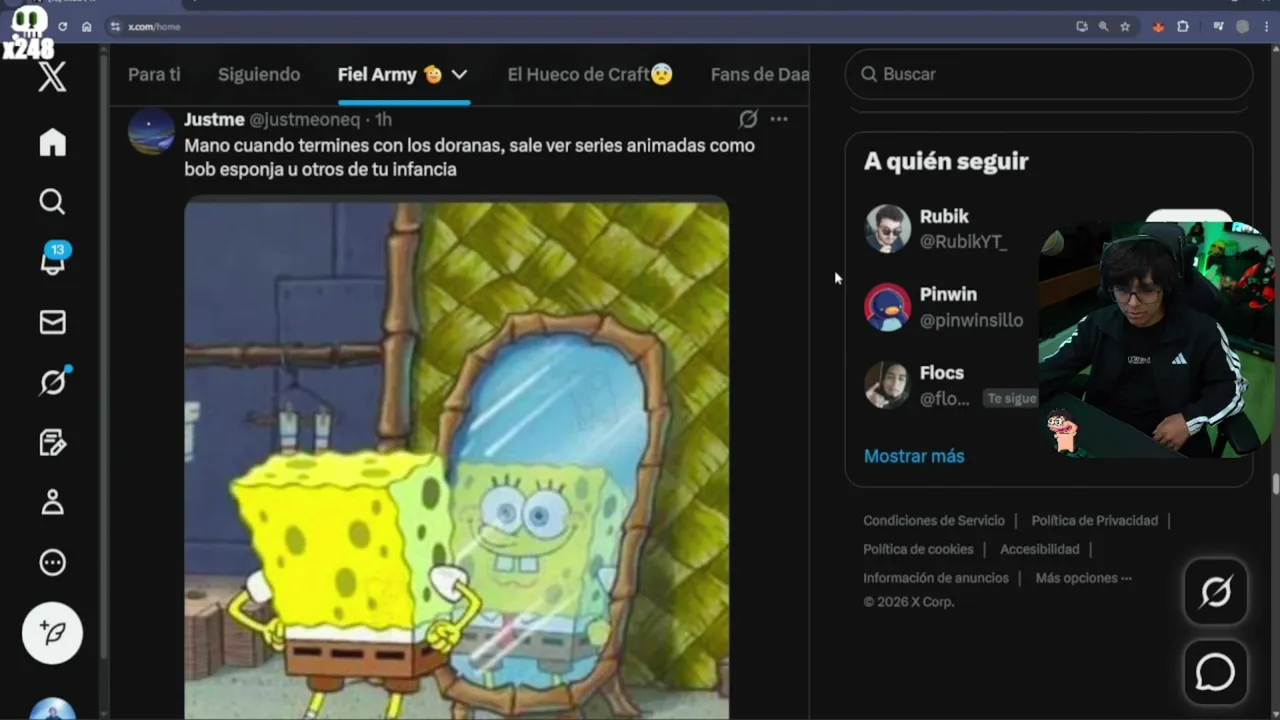
Task: Open Condiciones de Servicio link
Action: coord(934,520)
